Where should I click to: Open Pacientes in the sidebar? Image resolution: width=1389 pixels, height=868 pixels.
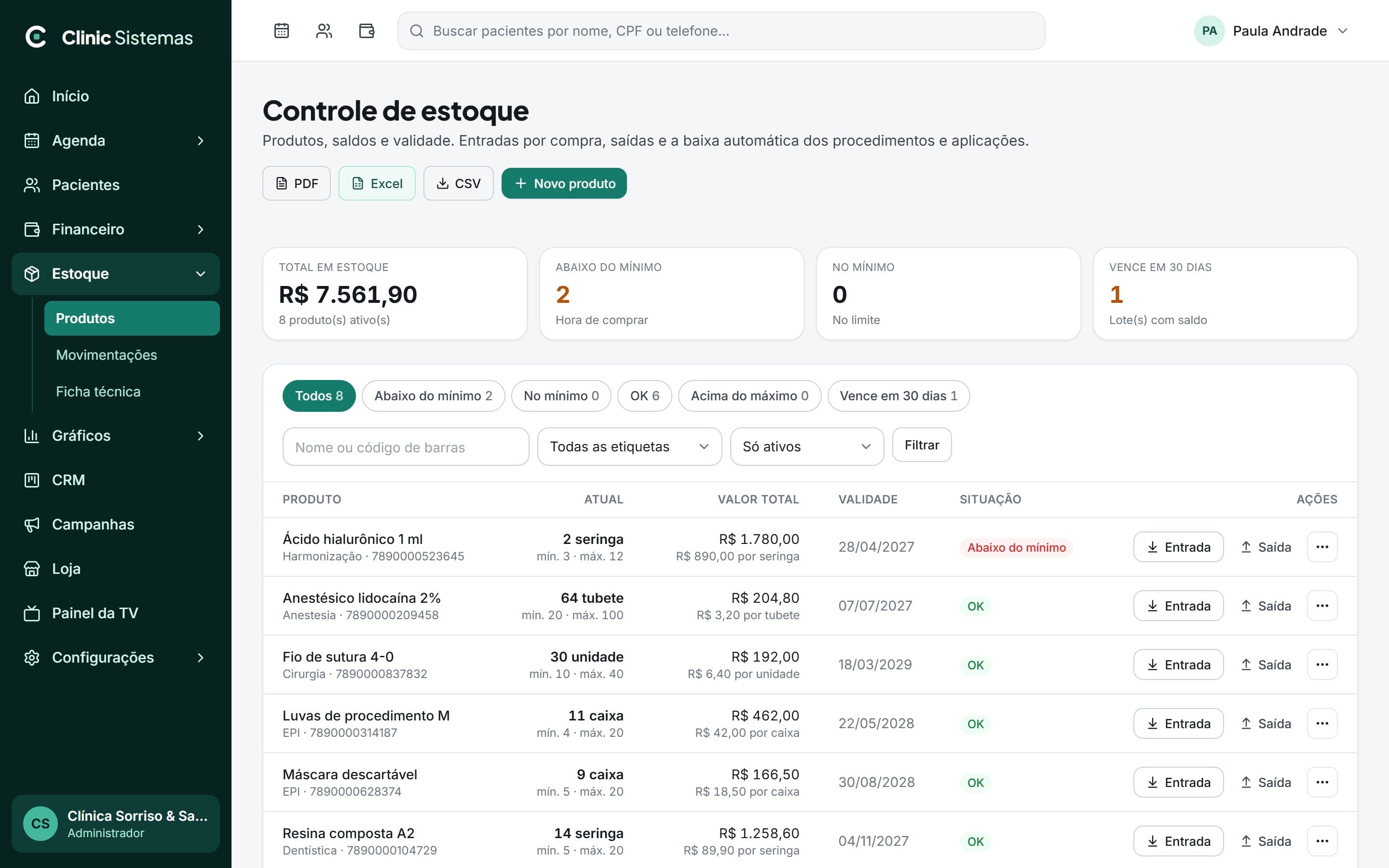115,185
